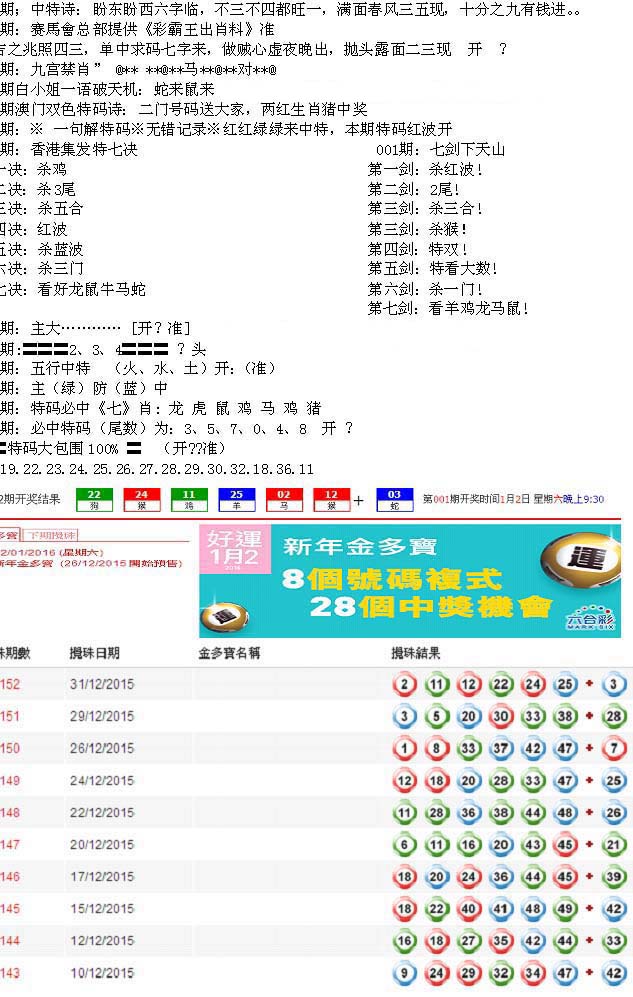
Task: Click the 香港集发特七决 heading
Action: coord(84,149)
